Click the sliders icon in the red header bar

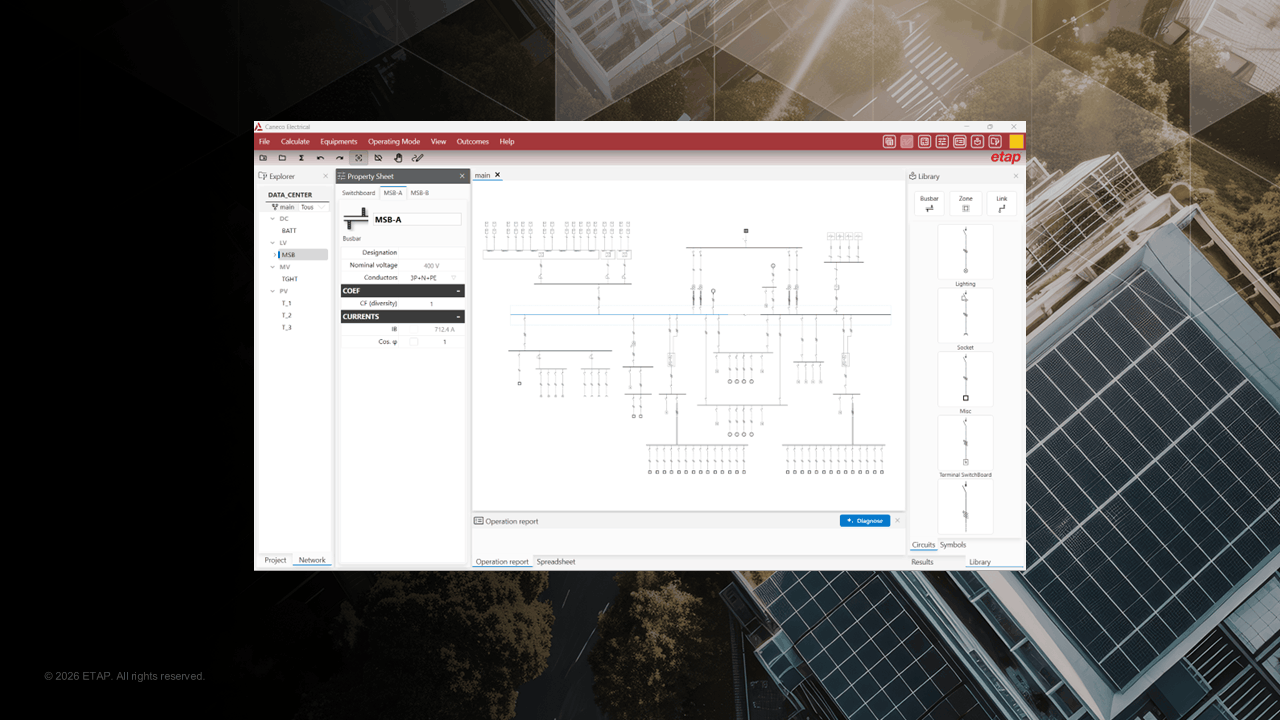942,142
